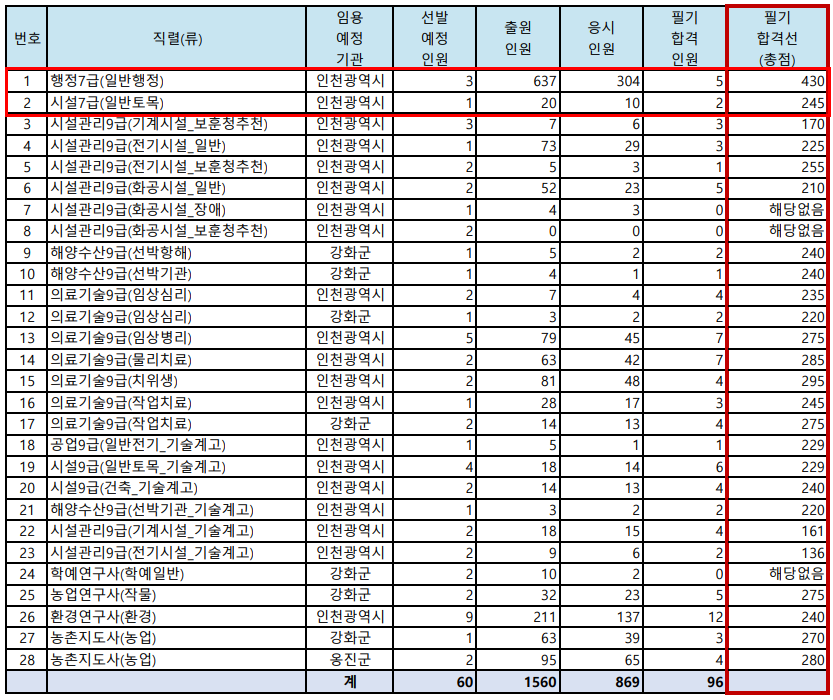Click 시설관리9급(화공시설_일반) cell
The image size is (833, 700).
[176, 188]
